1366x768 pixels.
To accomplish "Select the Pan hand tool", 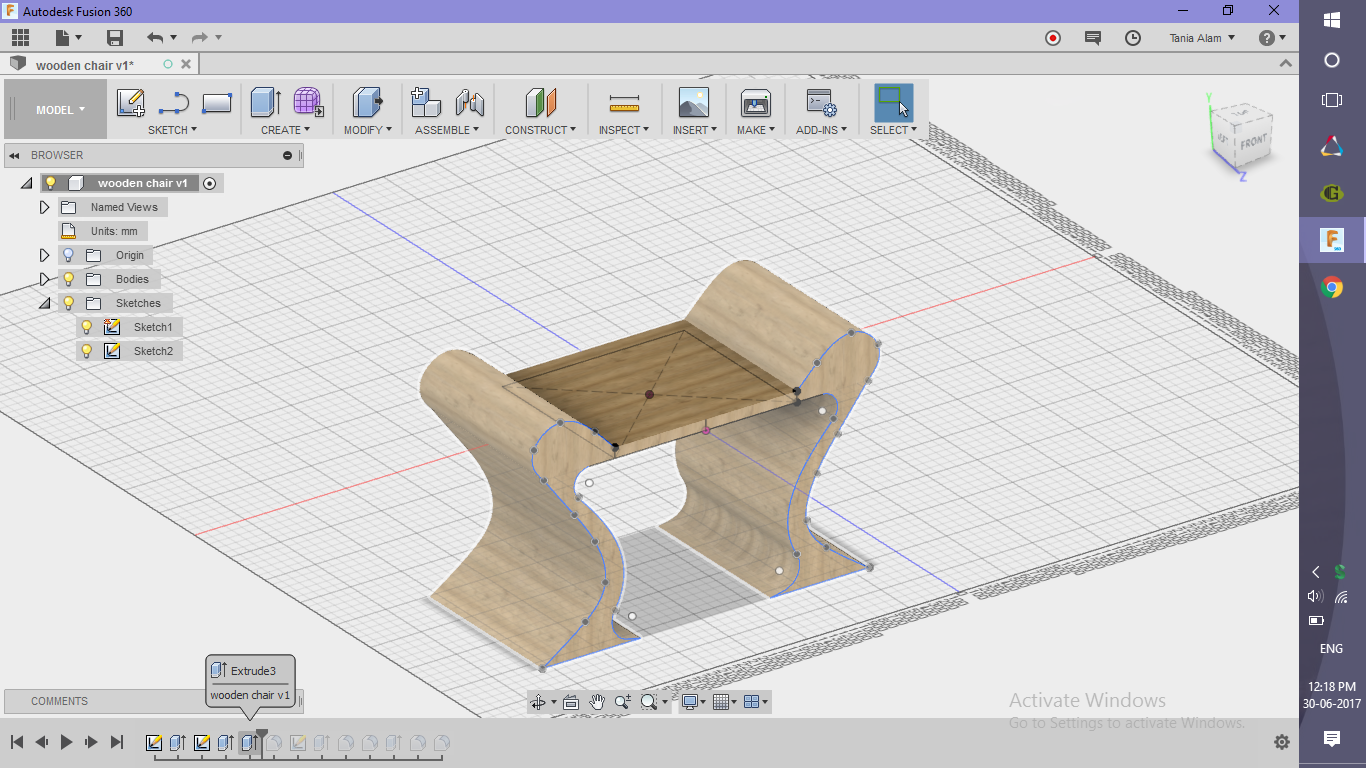I will [597, 702].
